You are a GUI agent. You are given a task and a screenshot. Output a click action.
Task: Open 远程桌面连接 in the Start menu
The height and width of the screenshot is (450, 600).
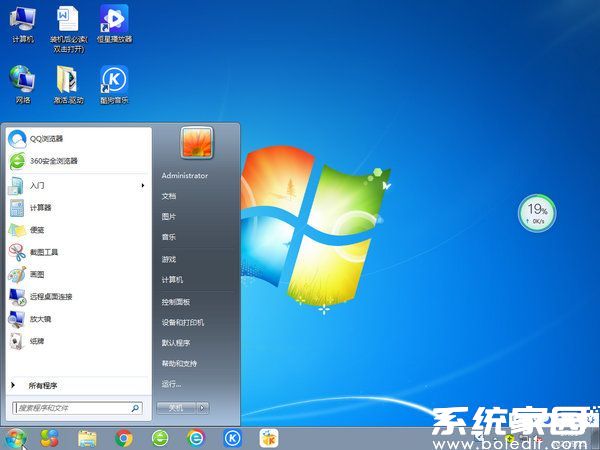[78, 297]
